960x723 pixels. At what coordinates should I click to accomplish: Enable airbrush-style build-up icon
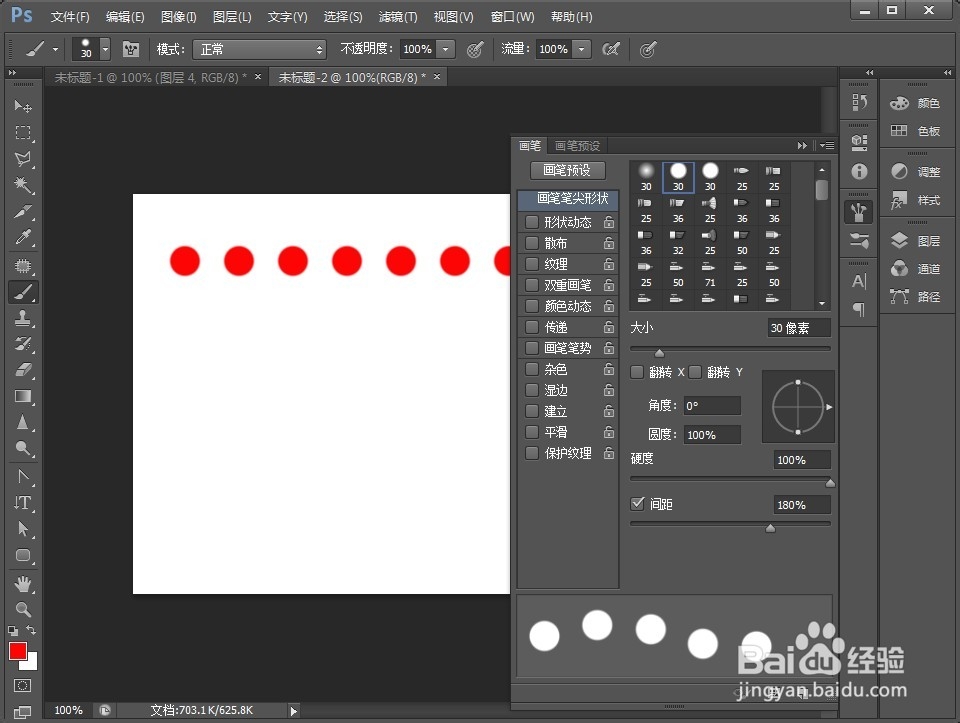point(611,49)
